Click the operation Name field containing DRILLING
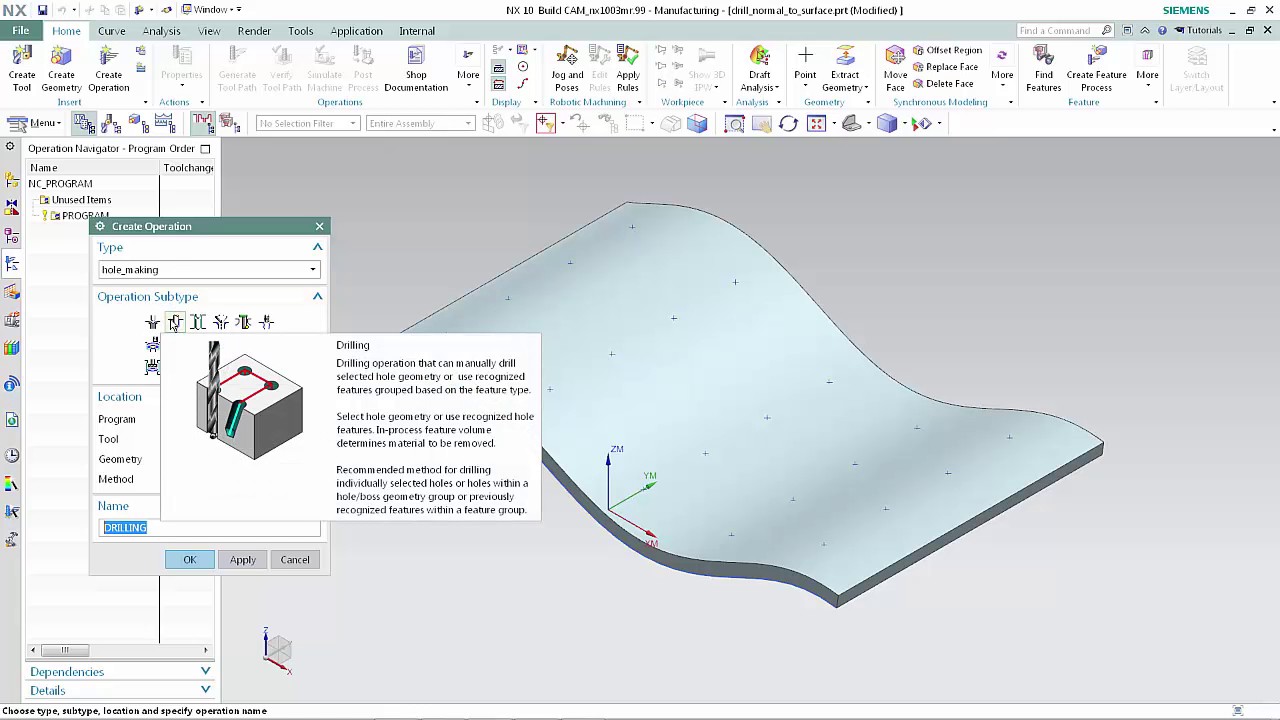 211,528
